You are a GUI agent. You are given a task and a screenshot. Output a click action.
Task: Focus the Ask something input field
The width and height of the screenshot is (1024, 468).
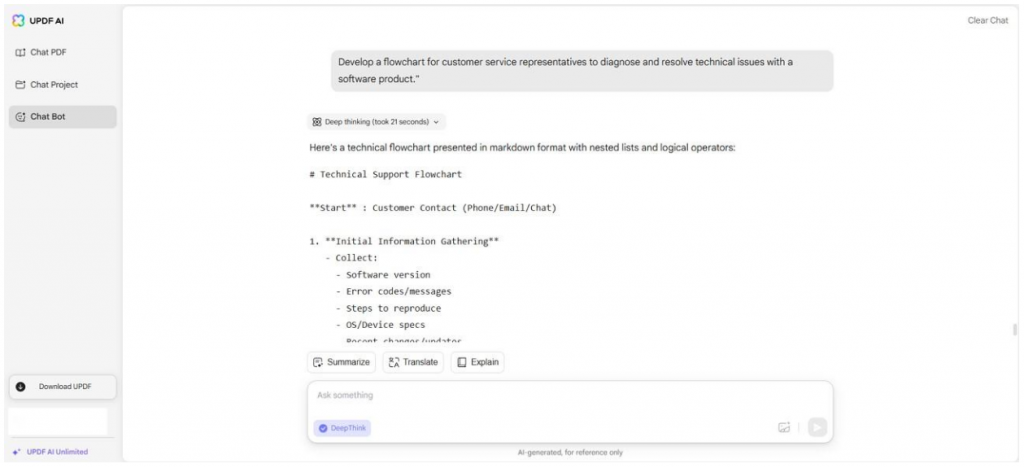570,396
